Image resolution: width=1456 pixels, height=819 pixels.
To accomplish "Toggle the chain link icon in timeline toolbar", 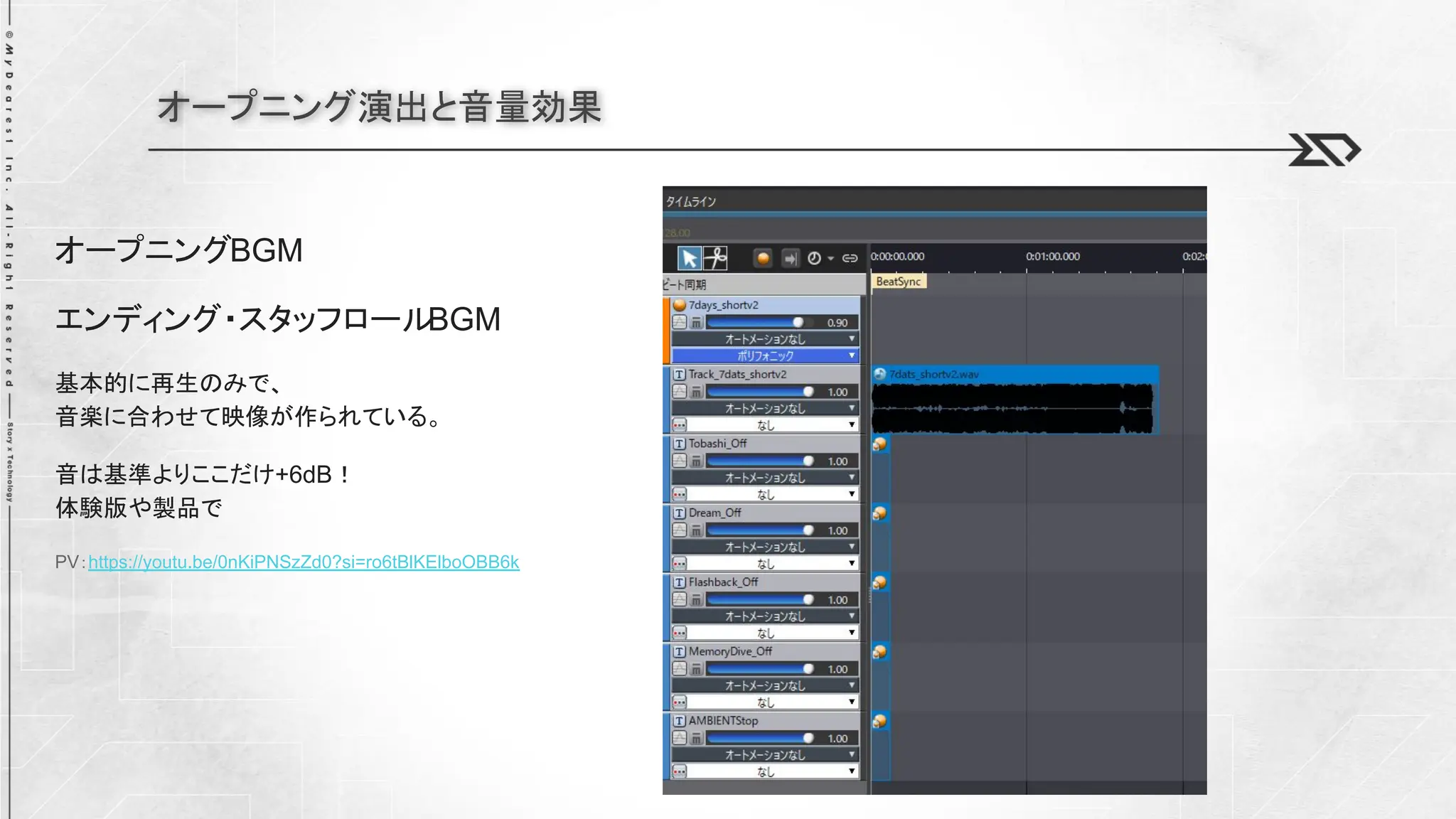I will [850, 258].
